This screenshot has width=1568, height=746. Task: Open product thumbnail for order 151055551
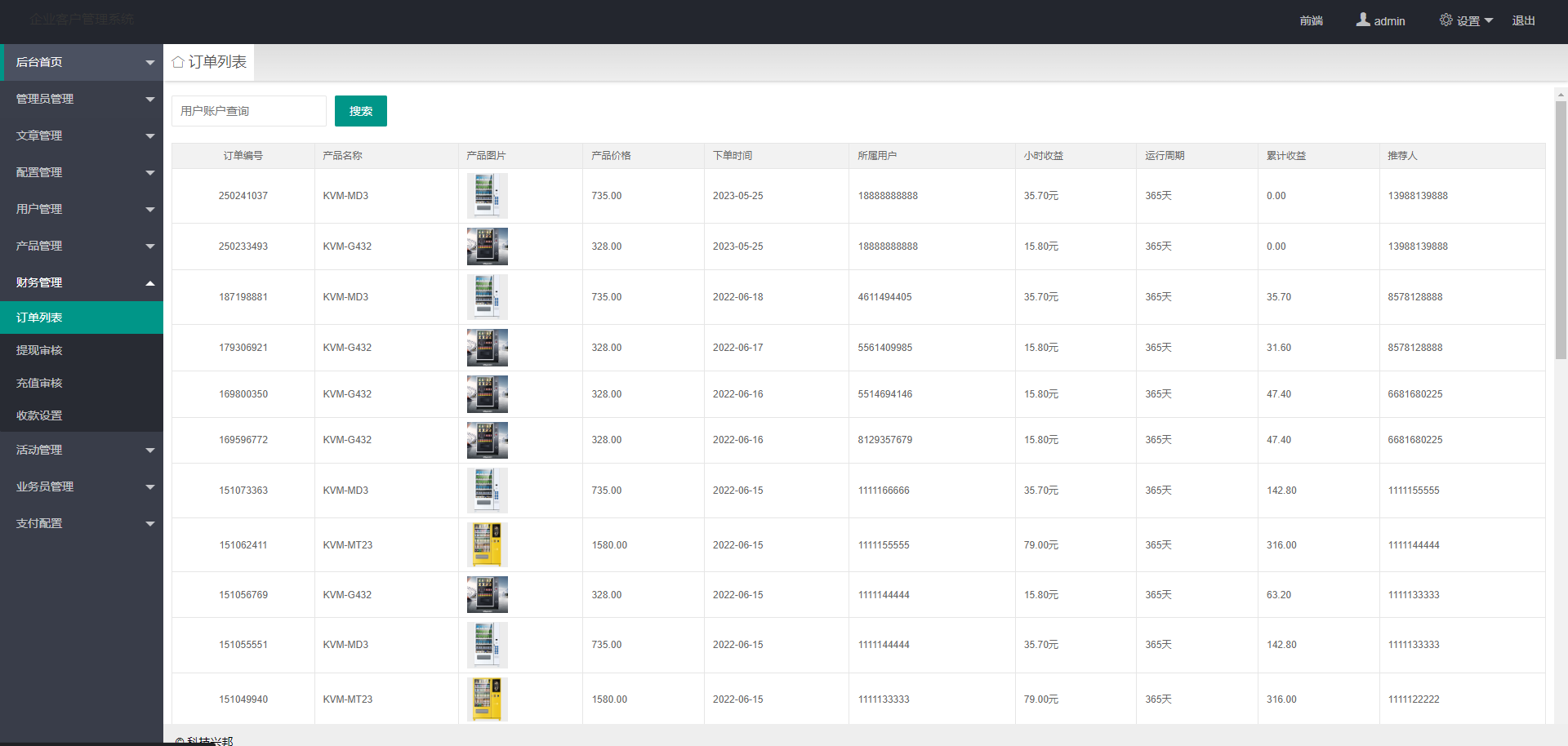488,645
